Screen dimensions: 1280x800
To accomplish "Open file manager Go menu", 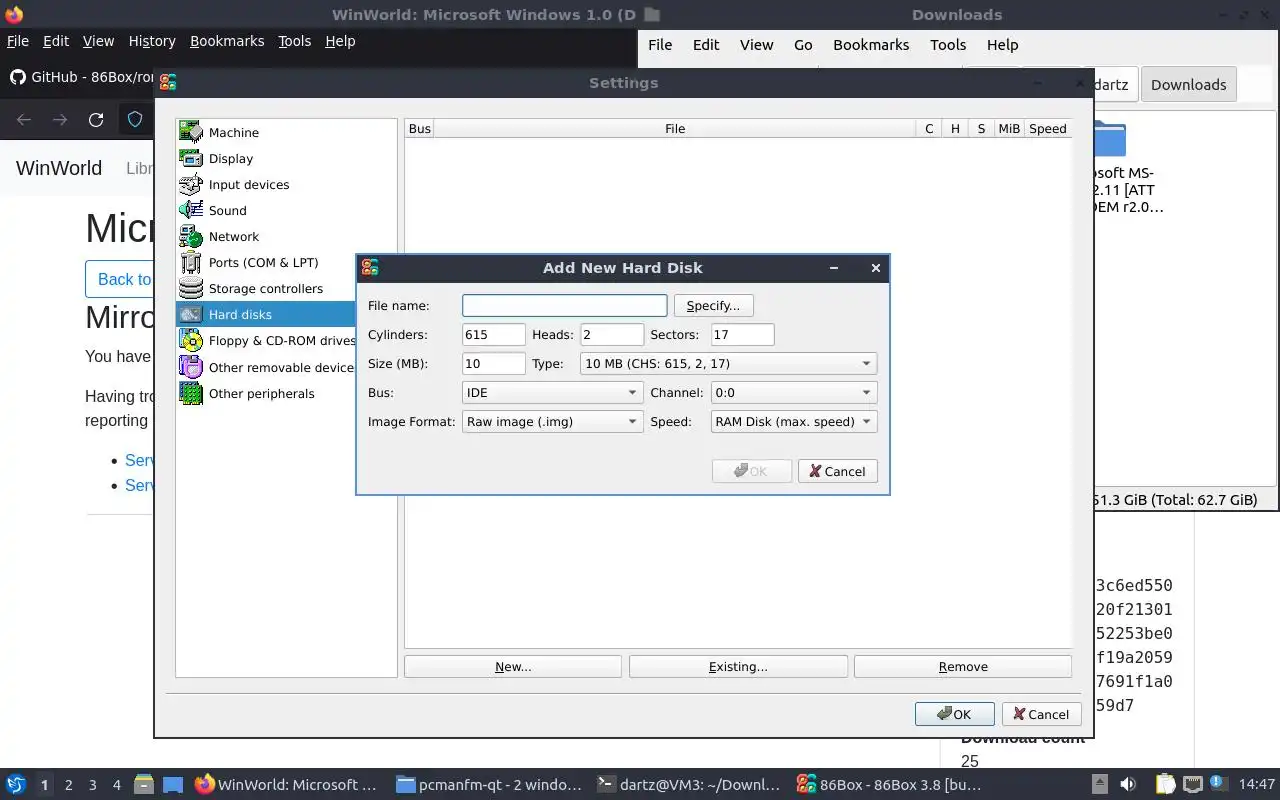I will click(803, 45).
